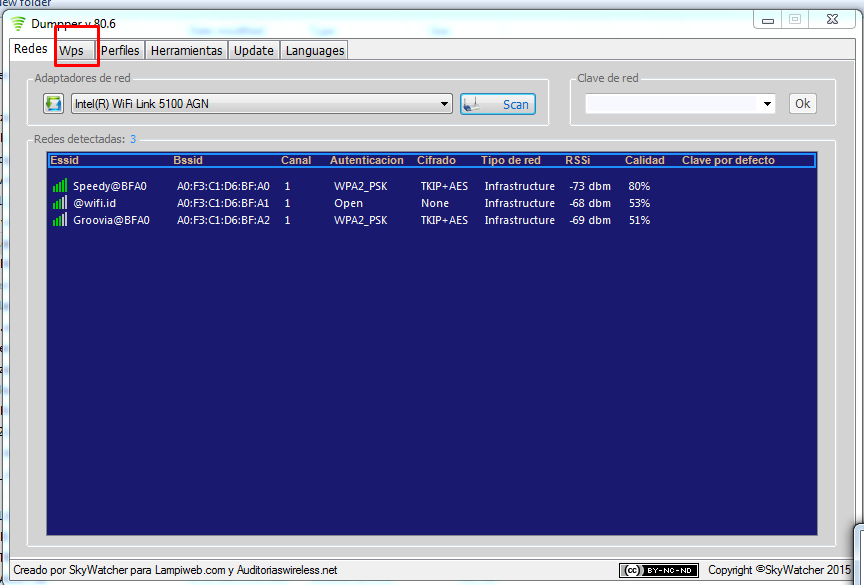The width and height of the screenshot is (864, 585).
Task: Click signal icon of Groovia@BFA0
Action: point(60,220)
